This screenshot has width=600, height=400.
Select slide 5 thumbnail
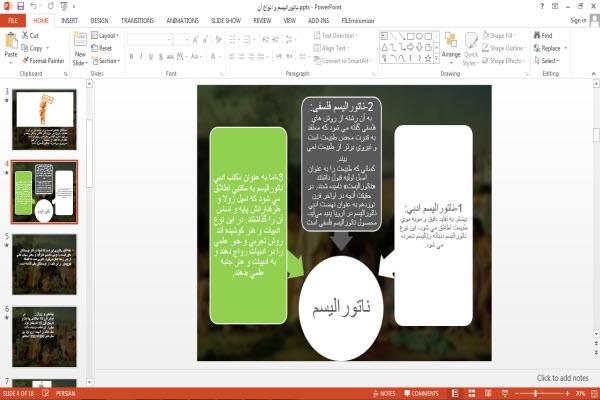pyautogui.click(x=44, y=264)
